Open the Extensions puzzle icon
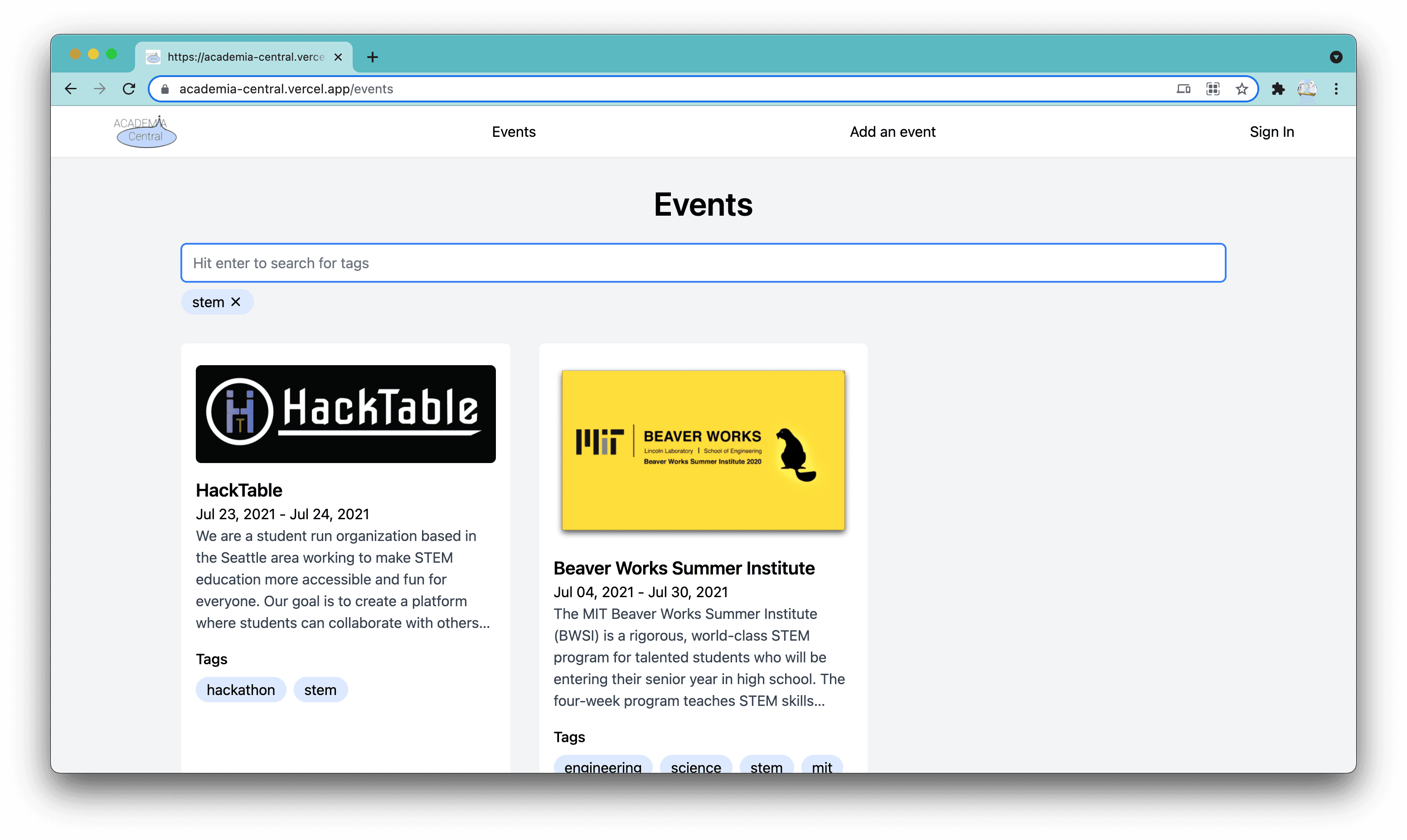 [x=1278, y=89]
